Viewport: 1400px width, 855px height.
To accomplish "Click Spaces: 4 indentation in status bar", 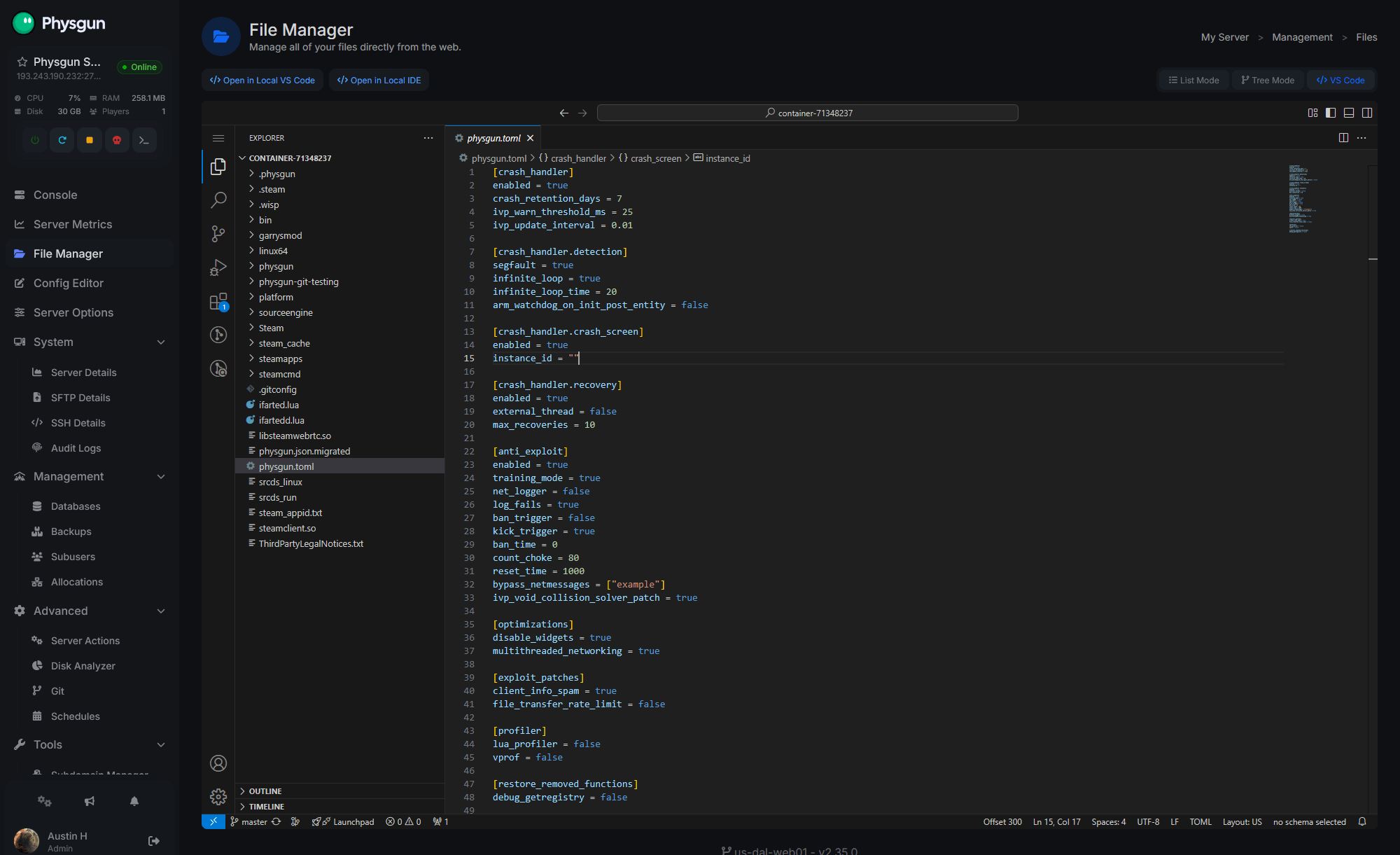I will pos(1109,822).
